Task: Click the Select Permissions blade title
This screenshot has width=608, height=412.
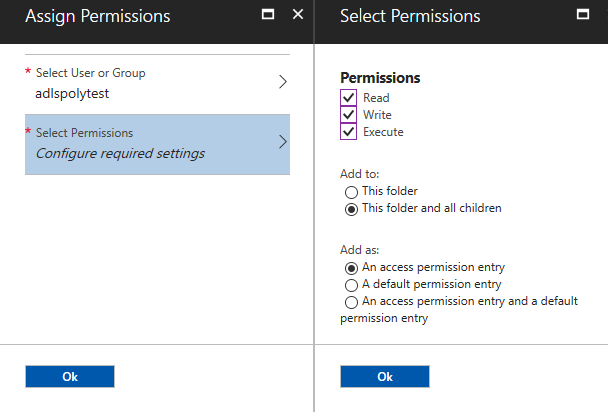Action: [x=410, y=16]
